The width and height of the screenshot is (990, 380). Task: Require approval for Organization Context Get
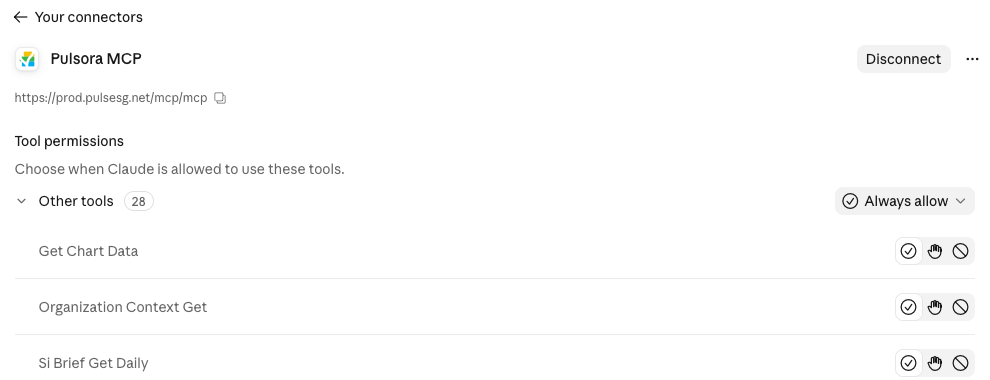[934, 307]
